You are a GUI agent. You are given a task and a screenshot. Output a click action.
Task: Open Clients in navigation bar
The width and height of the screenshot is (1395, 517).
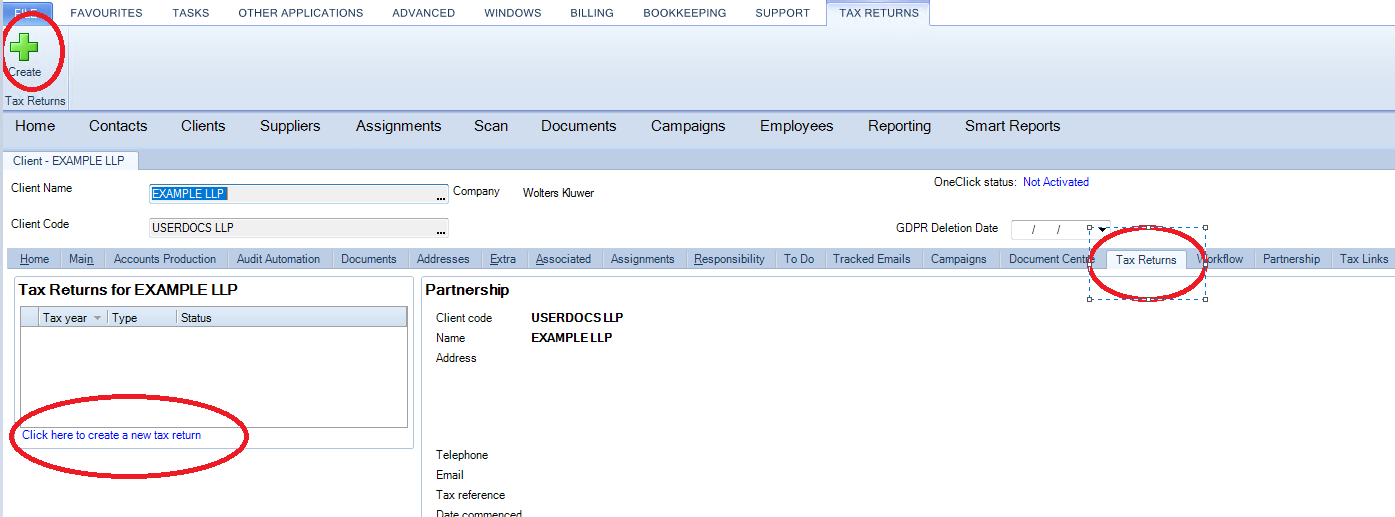(203, 126)
